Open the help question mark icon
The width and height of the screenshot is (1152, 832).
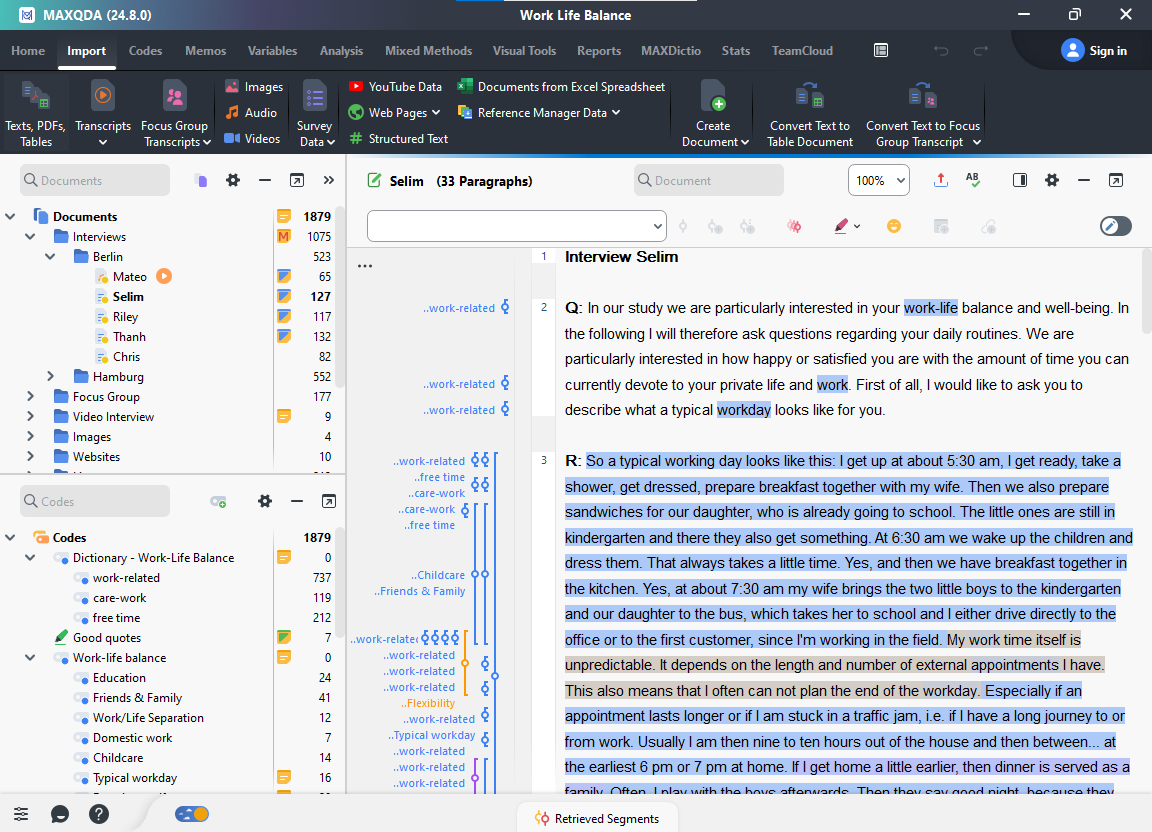pyautogui.click(x=98, y=814)
